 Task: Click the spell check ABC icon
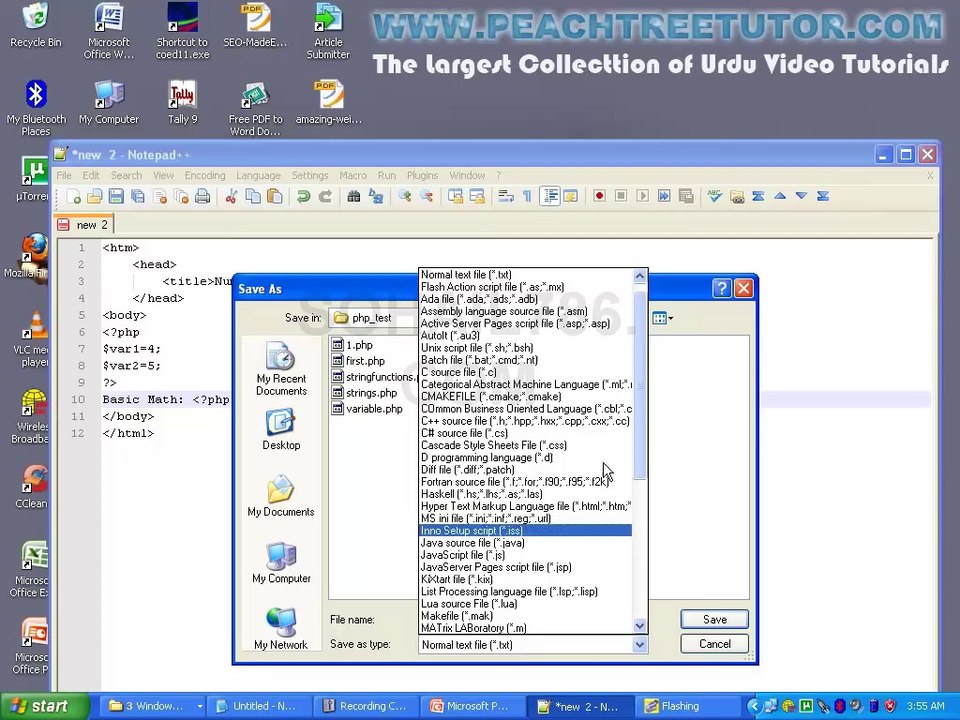pyautogui.click(x=714, y=197)
